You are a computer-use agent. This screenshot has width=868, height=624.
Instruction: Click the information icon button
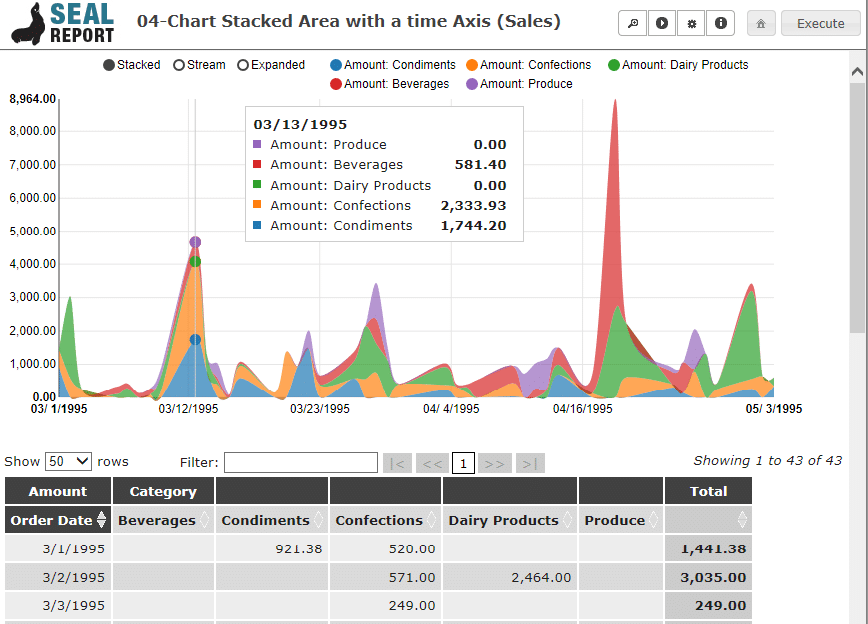point(719,24)
